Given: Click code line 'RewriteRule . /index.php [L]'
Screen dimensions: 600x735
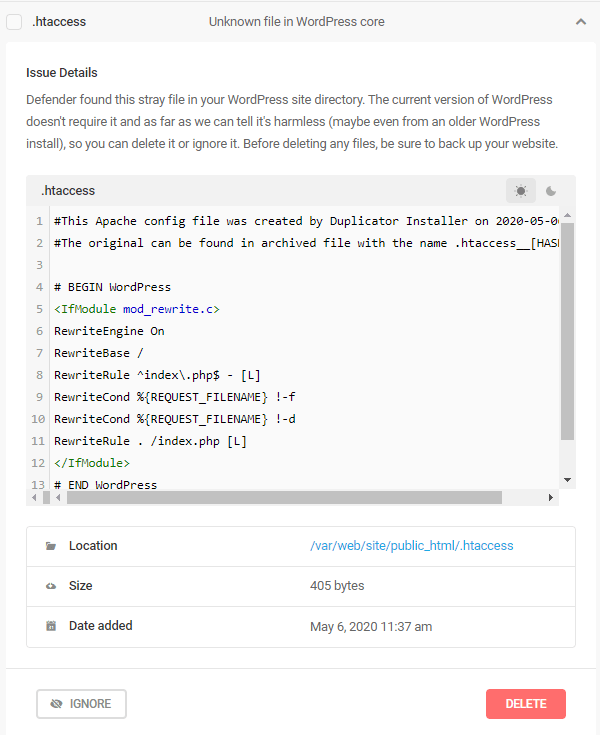Looking at the screenshot, I should 150,441.
